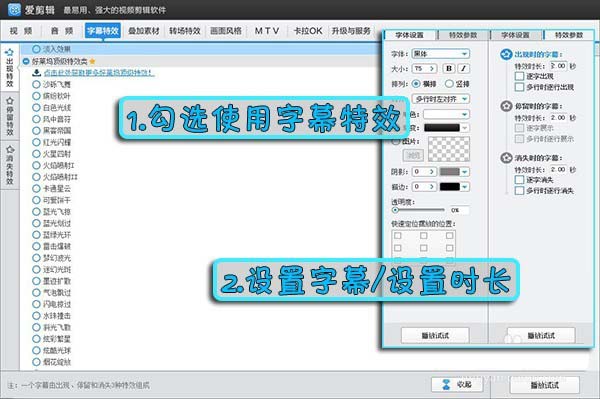Click the star icon beside 出现时的字幕
Viewport: 600px width, 399px height.
click(x=506, y=55)
